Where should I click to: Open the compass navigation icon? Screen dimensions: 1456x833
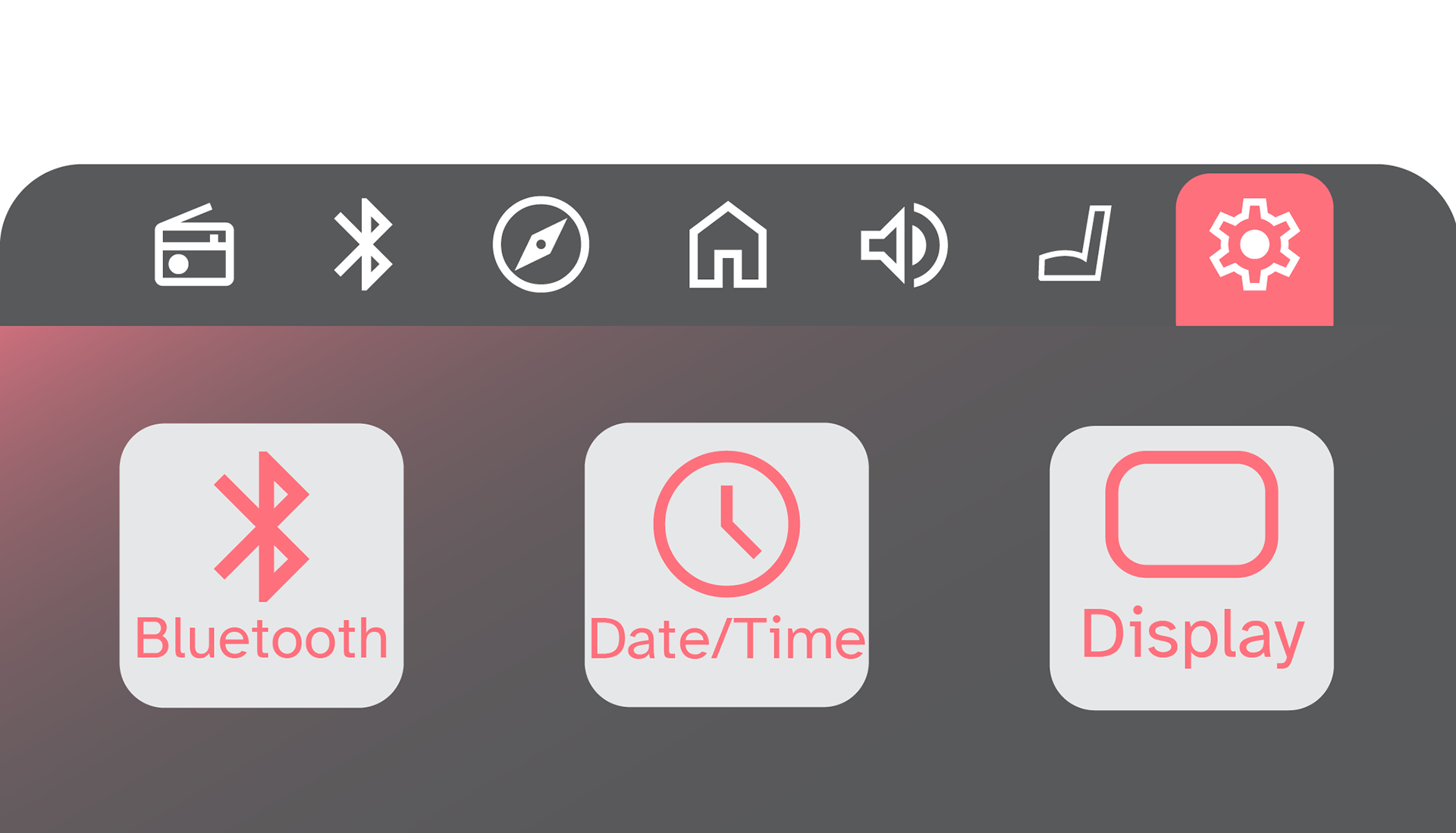coord(541,244)
